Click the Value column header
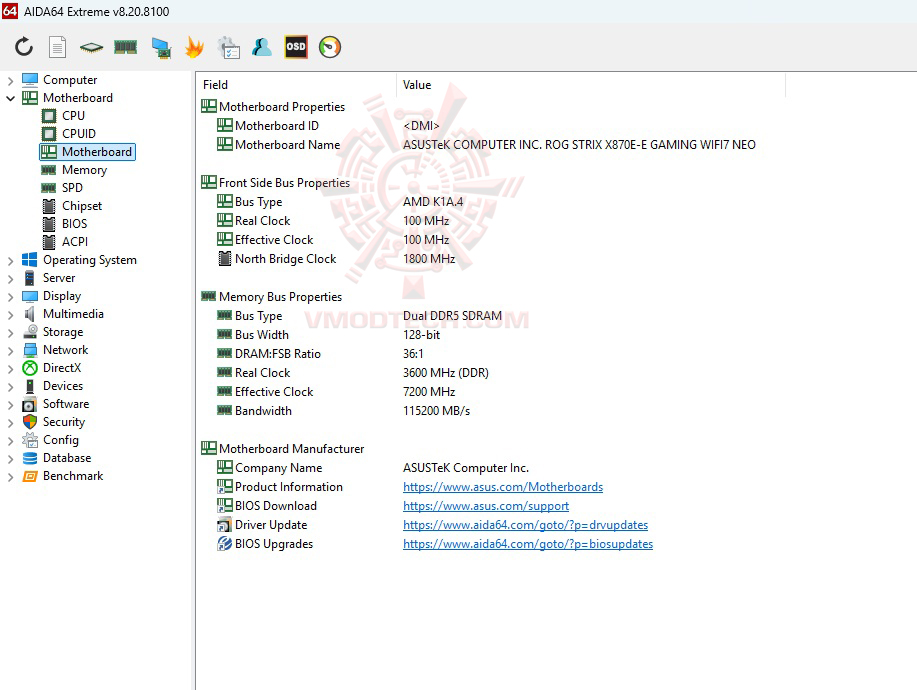917x690 pixels. (x=591, y=85)
